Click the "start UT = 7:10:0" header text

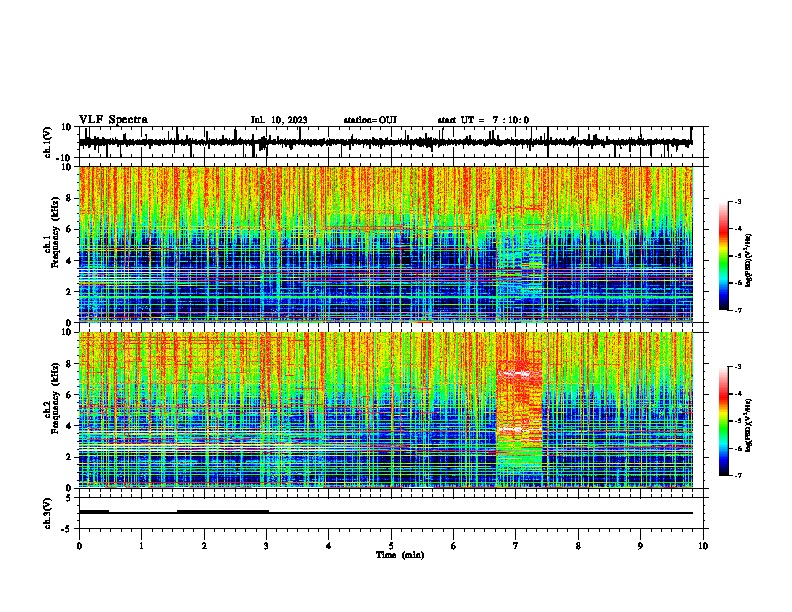click(x=483, y=120)
